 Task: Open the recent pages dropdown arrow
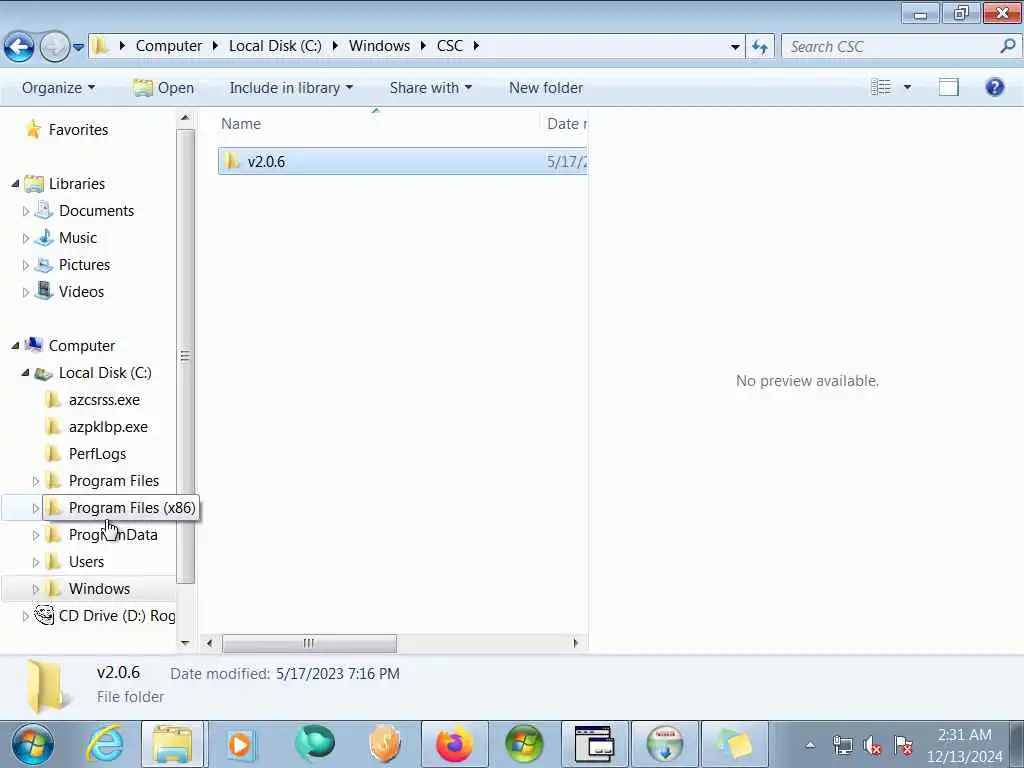pyautogui.click(x=78, y=47)
